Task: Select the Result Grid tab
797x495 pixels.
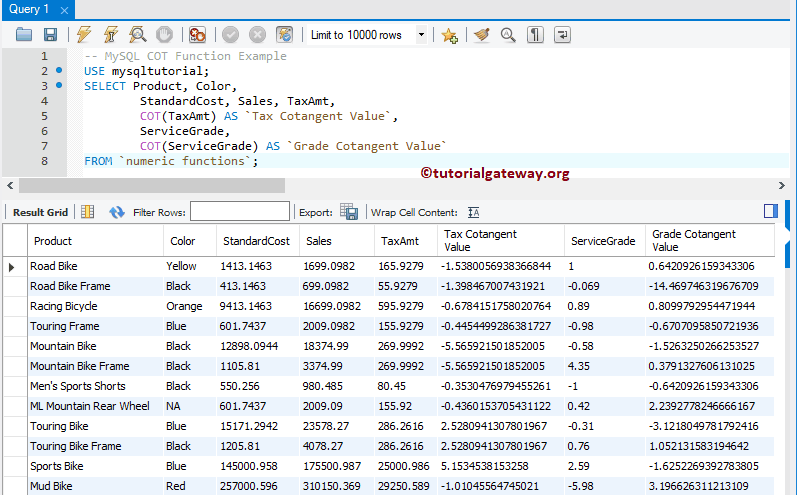Action: pos(40,212)
